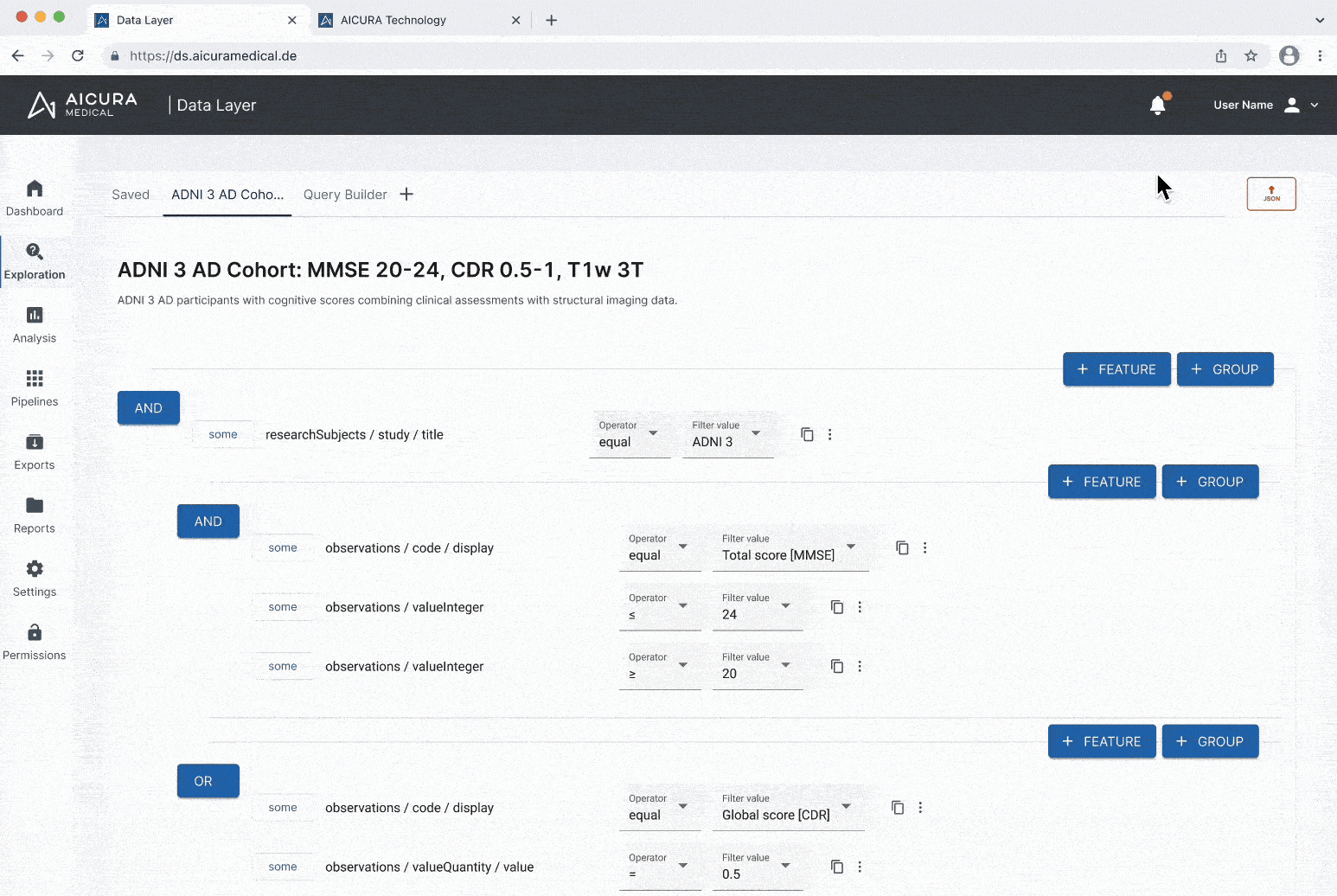
Task: Copy the Global score [CDR] row
Action: pyautogui.click(x=898, y=807)
